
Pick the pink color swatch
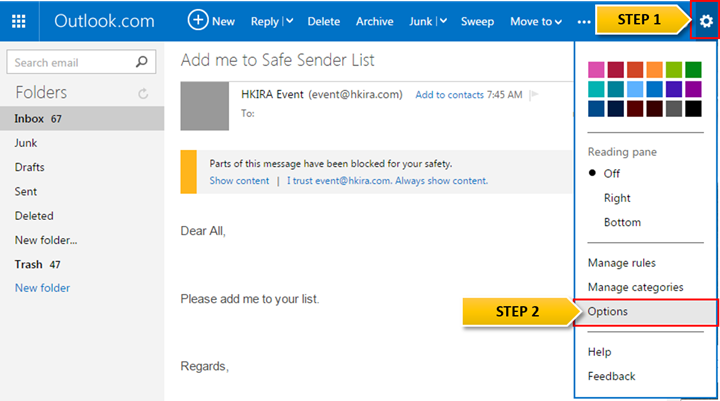point(596,70)
